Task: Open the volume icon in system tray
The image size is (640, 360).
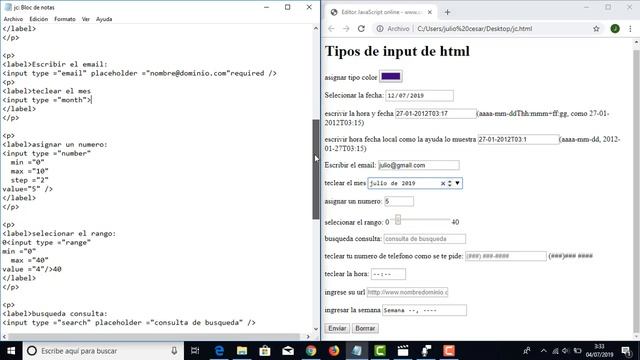Action: click(565, 351)
